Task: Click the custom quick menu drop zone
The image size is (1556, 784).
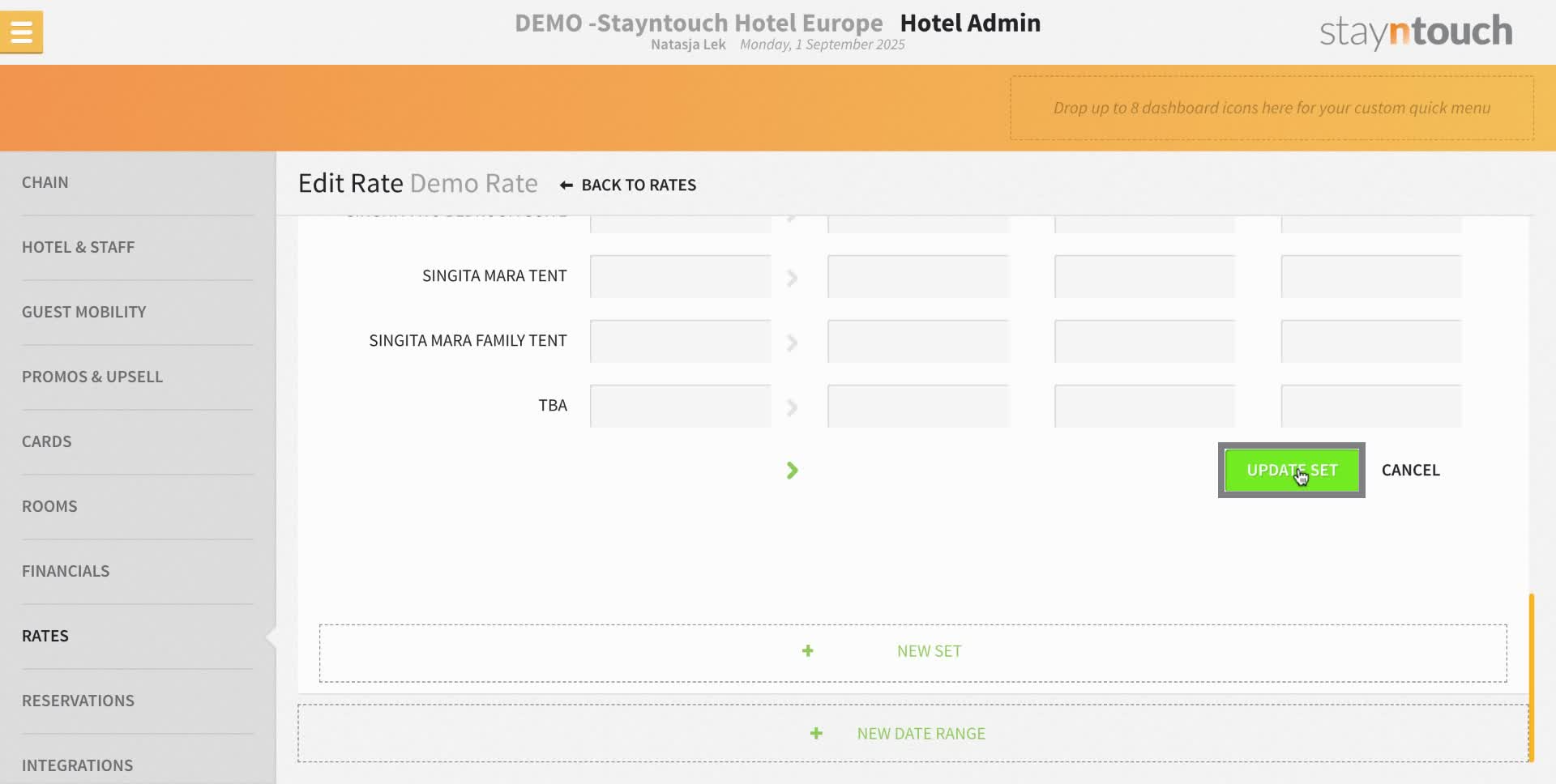Action: [1272, 108]
